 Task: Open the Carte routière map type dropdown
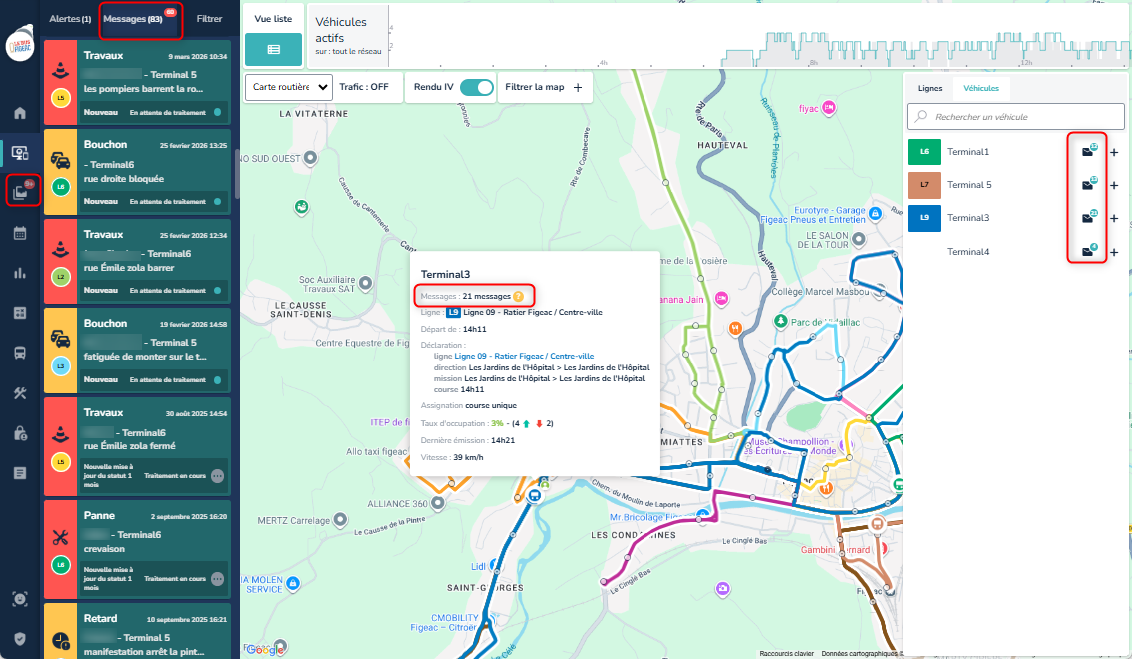(x=289, y=87)
